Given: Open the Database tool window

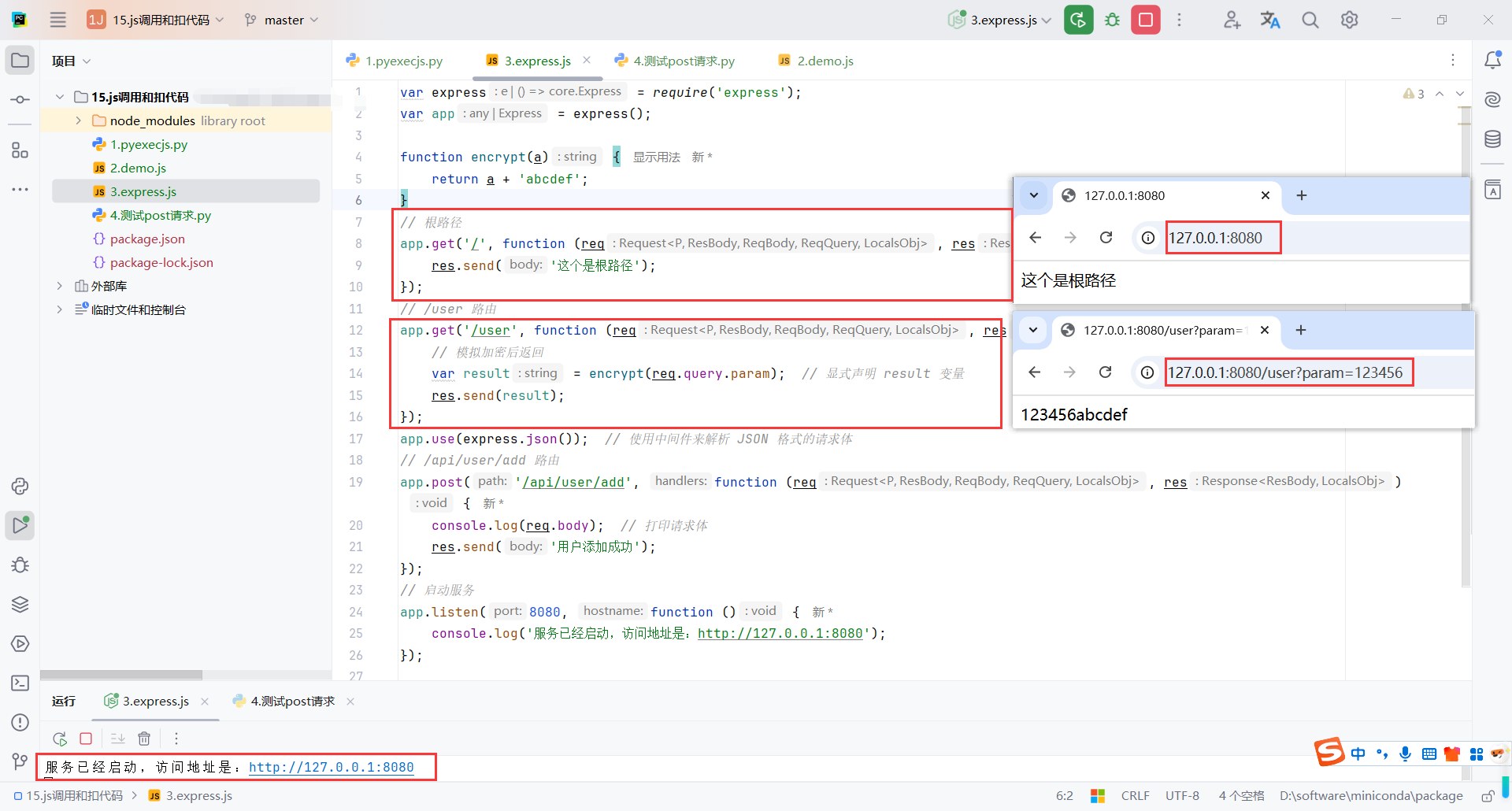Looking at the screenshot, I should coord(1492,139).
